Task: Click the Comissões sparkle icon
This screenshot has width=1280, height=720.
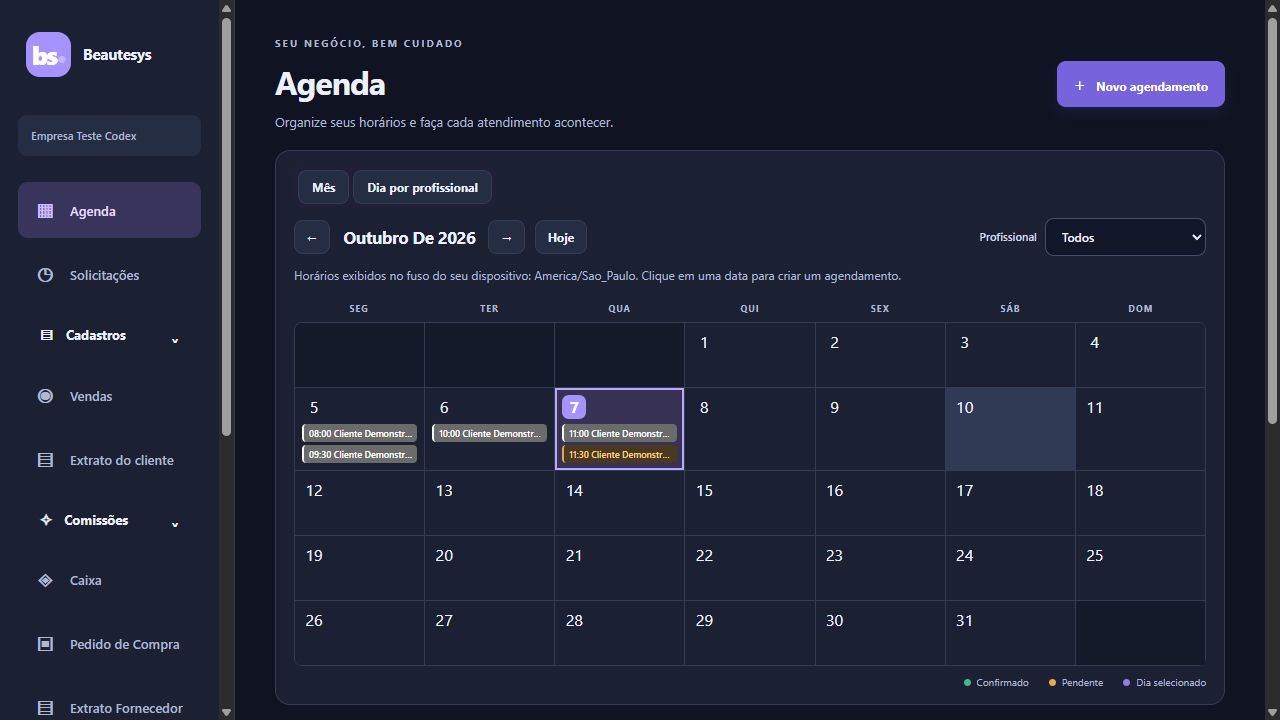Action: coord(46,520)
